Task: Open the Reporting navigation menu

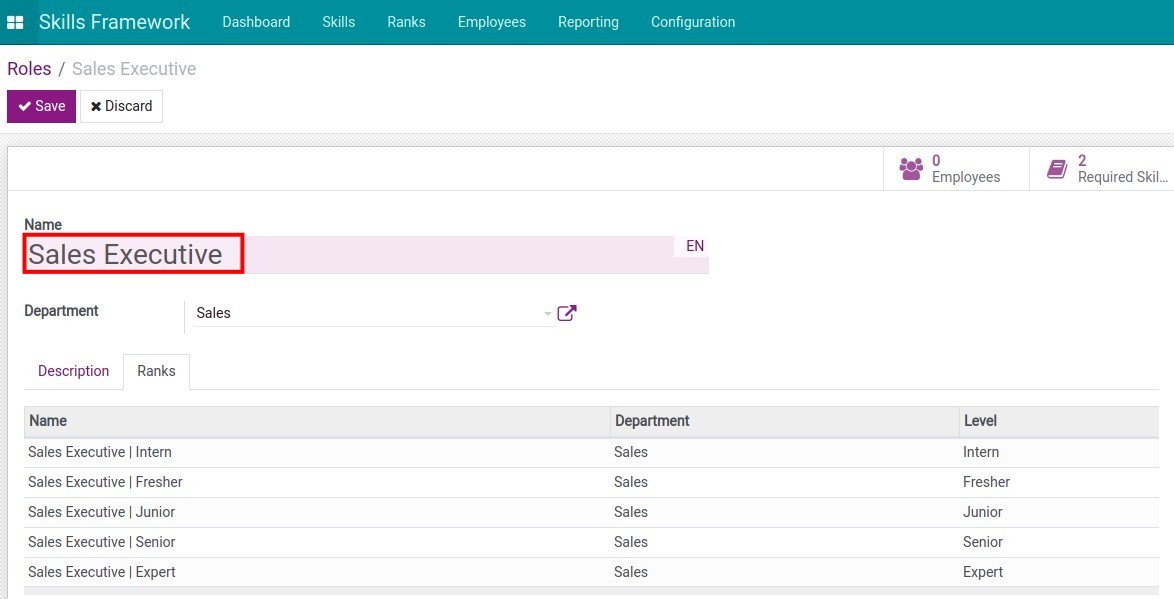Action: [x=588, y=21]
